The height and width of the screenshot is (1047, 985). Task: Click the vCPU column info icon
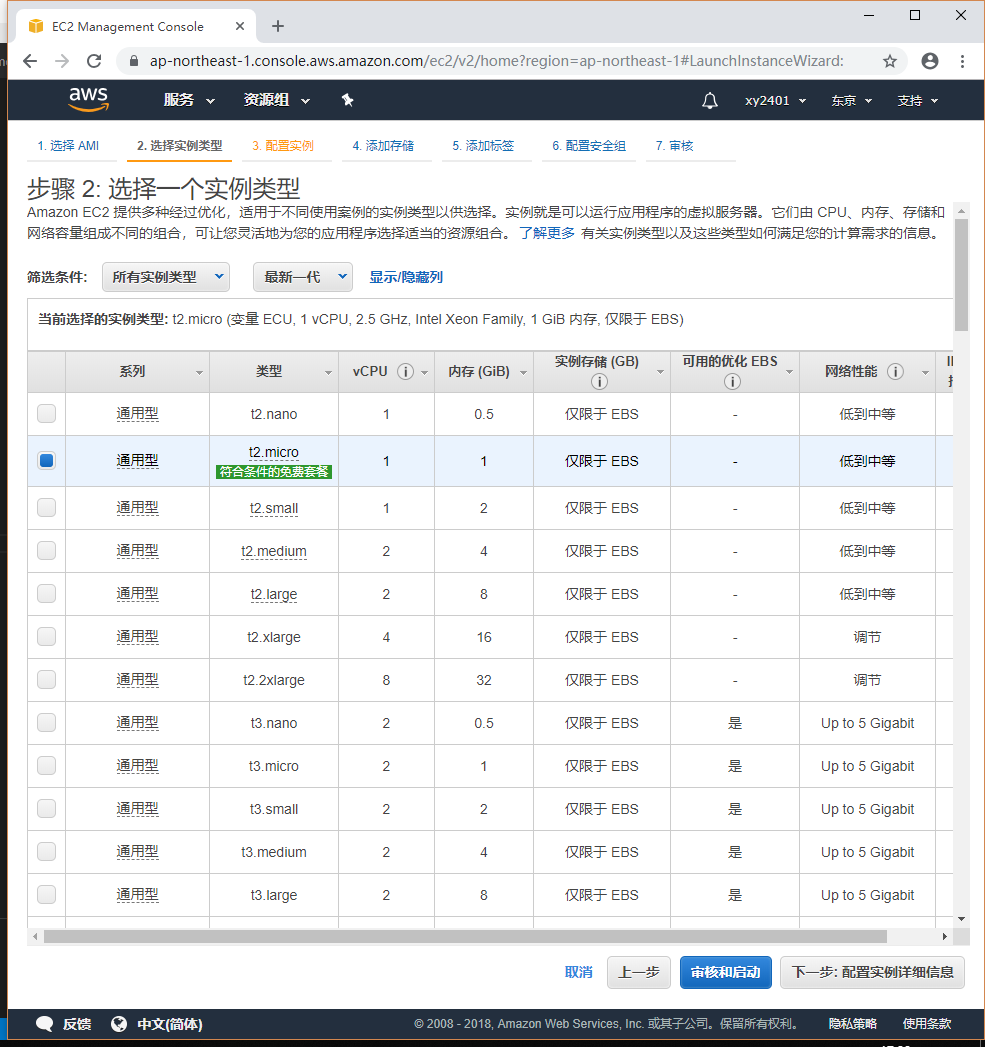405,371
